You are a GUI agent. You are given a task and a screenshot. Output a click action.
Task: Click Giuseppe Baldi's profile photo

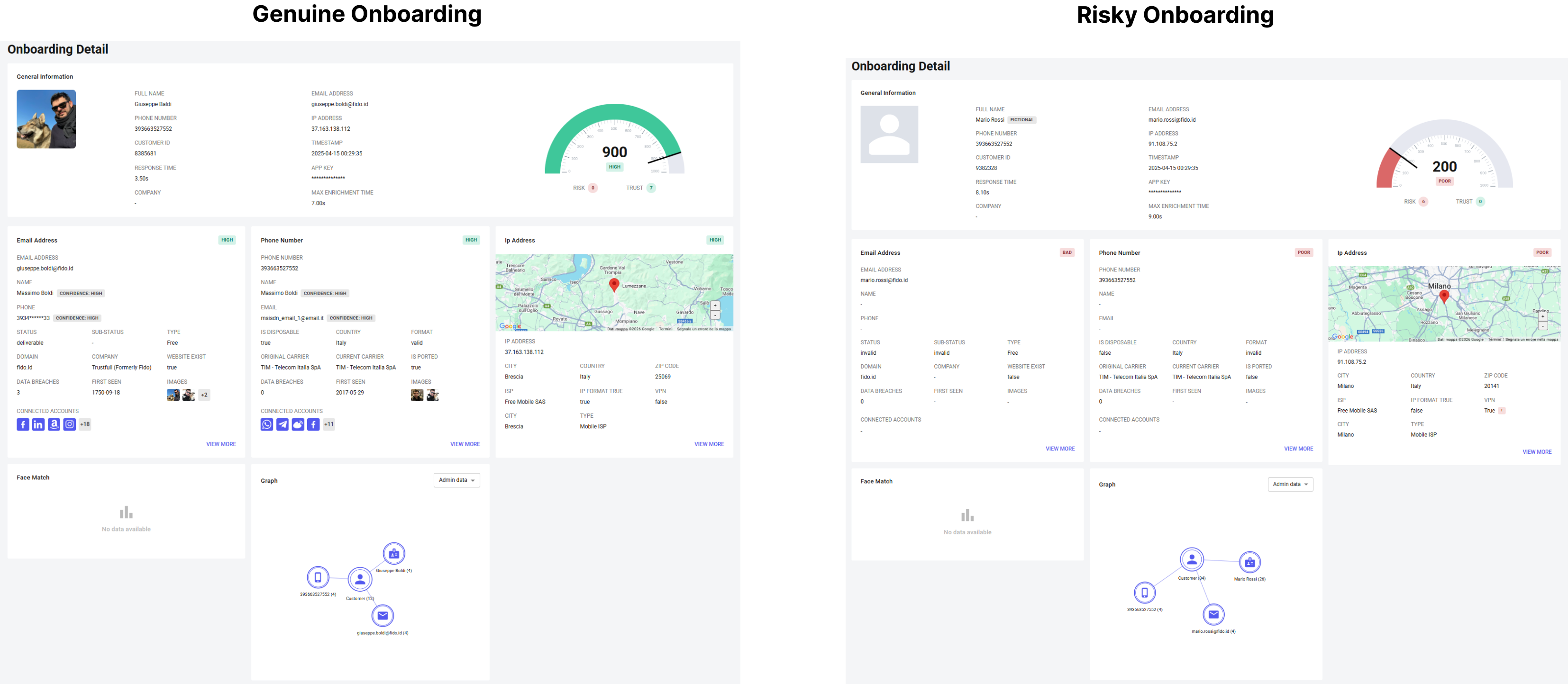click(x=46, y=119)
